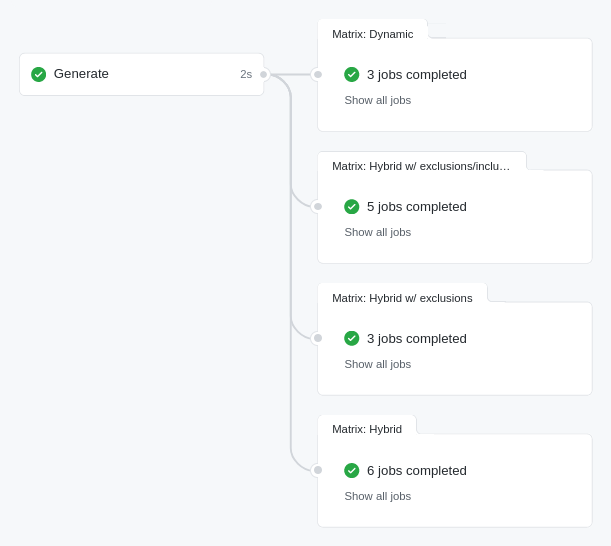This screenshot has height=546, width=611.
Task: Show all jobs for Hybrid w/ exclusions/inclusions matrix
Action: click(x=377, y=232)
